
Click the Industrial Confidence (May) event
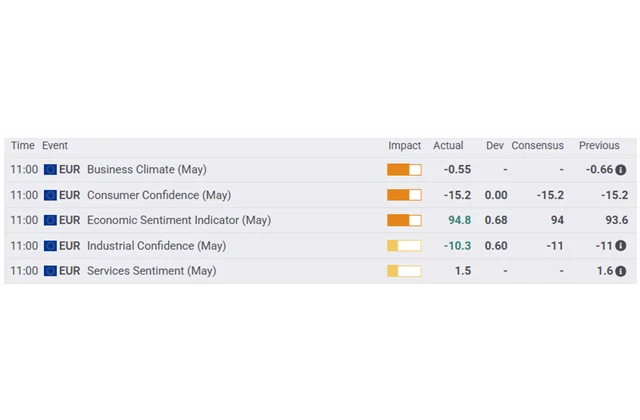(157, 246)
